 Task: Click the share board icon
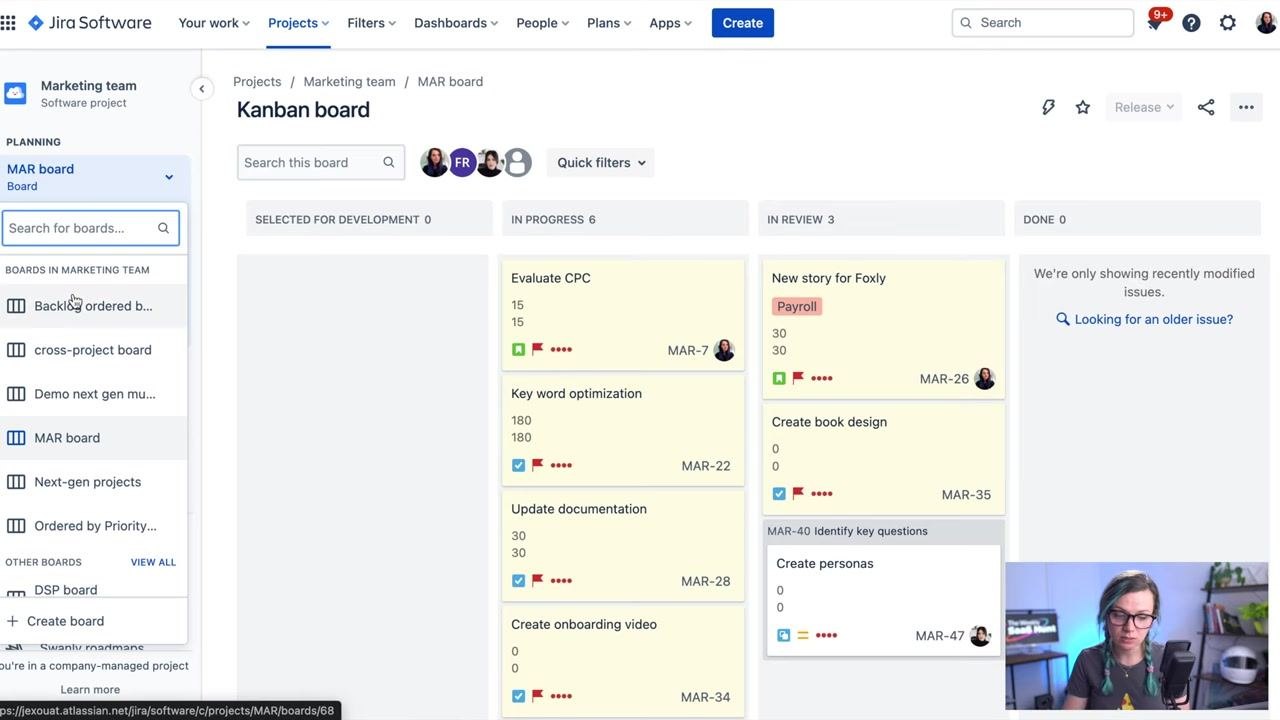pos(1206,107)
